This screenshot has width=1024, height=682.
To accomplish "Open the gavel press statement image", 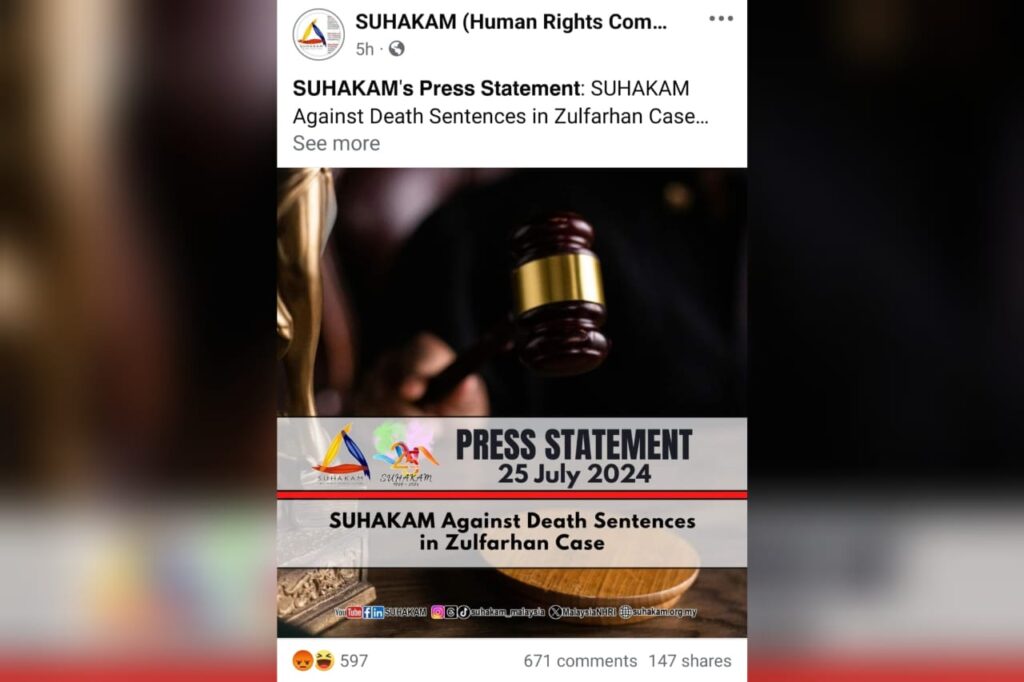I will tap(512, 402).
